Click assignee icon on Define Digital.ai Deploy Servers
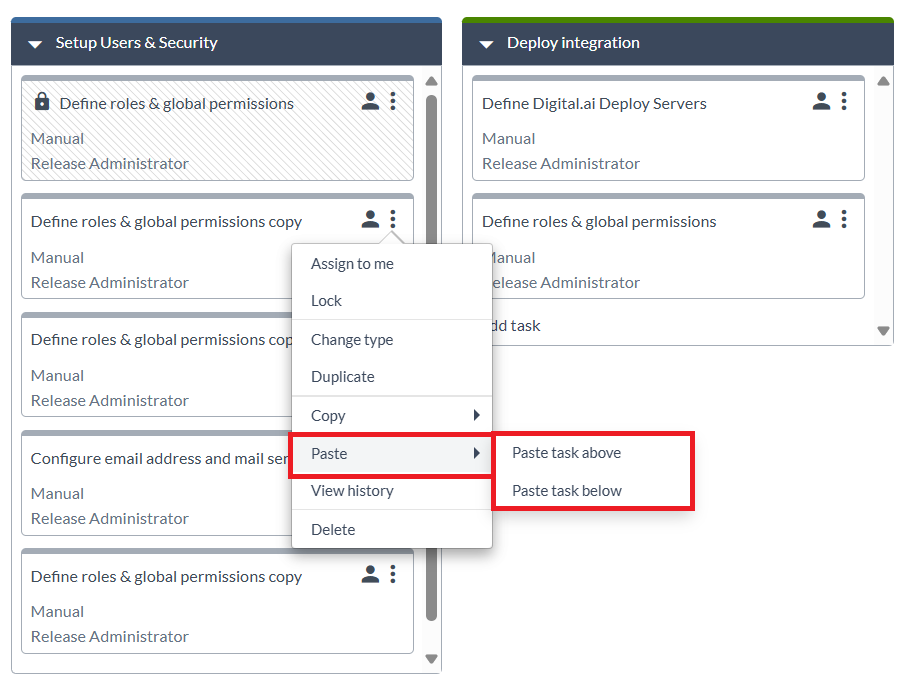This screenshot has height=689, width=914. pos(821,101)
